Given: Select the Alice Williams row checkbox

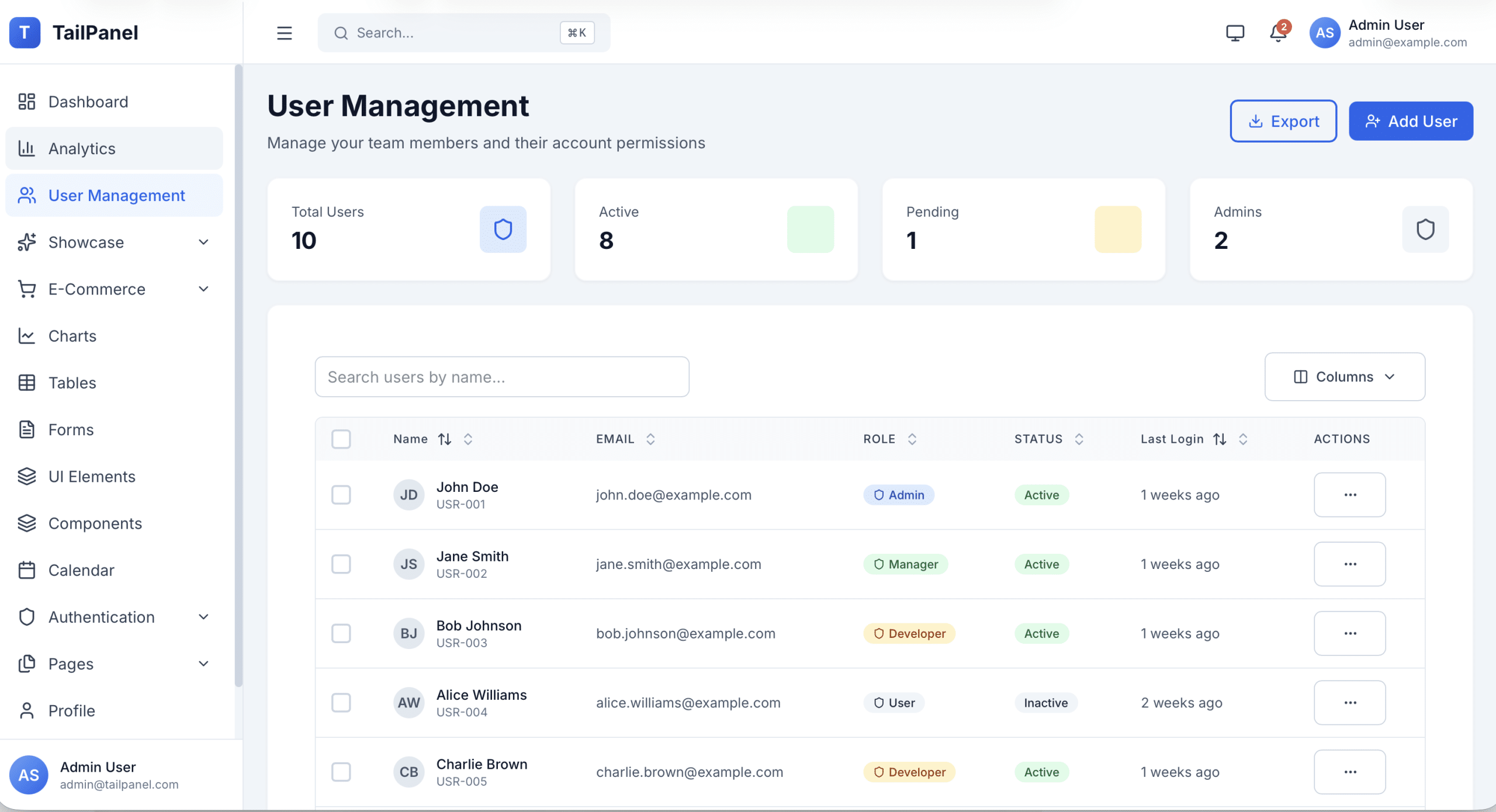Looking at the screenshot, I should point(341,703).
